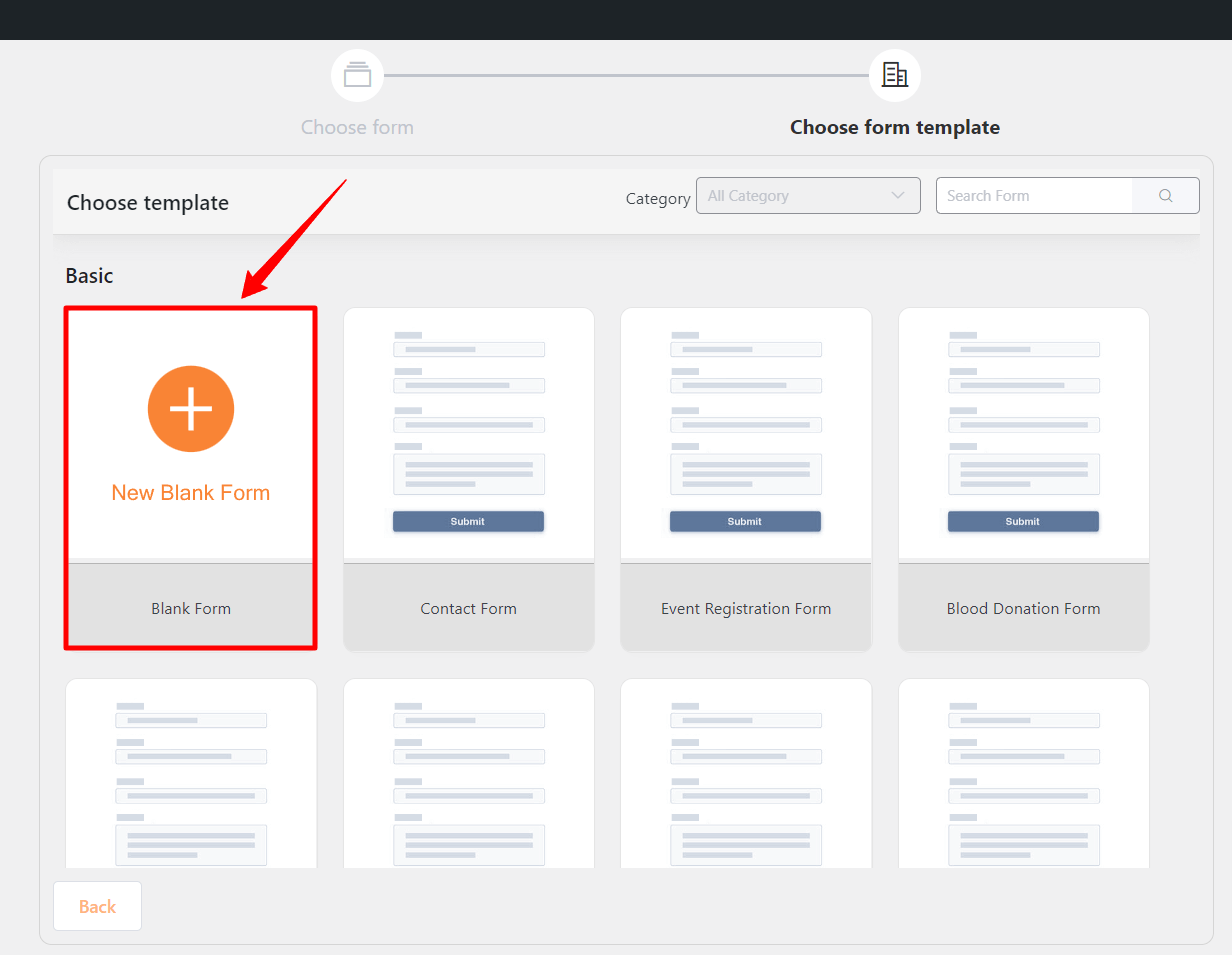The width and height of the screenshot is (1232, 955).
Task: Click the Blank Form caption label
Action: pos(191,608)
